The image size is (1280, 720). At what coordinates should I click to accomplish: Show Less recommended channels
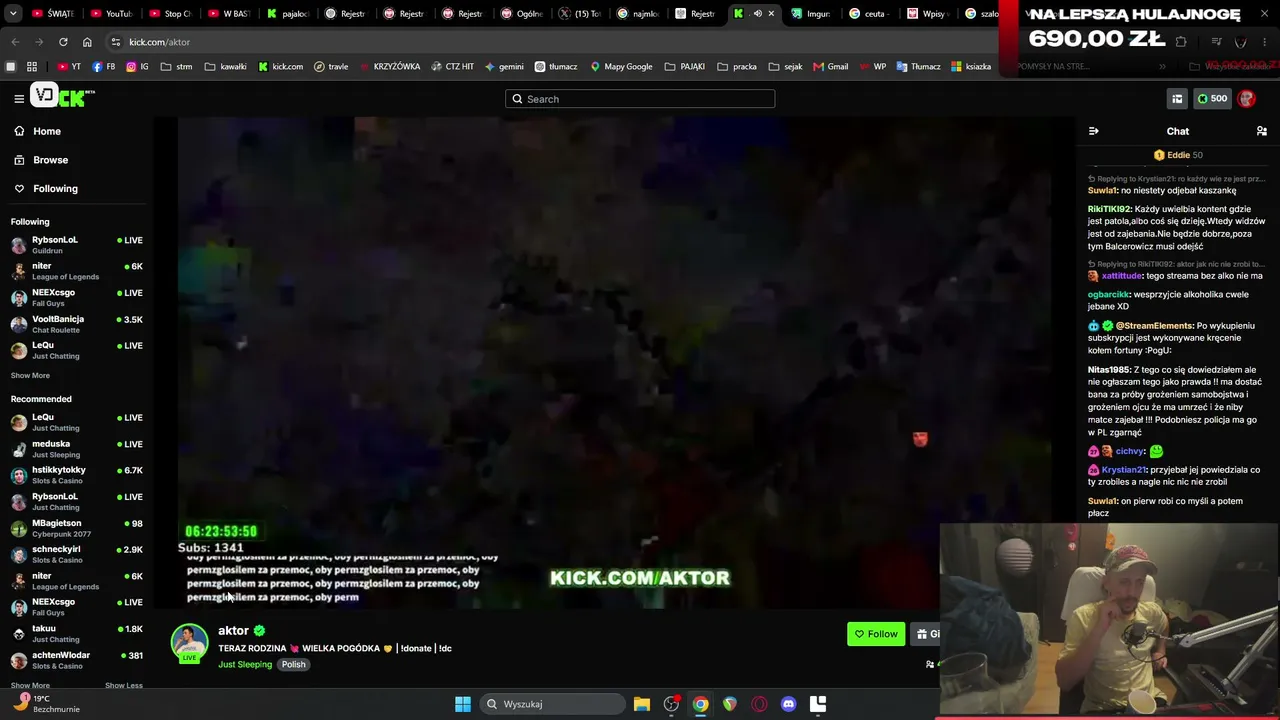(x=124, y=686)
